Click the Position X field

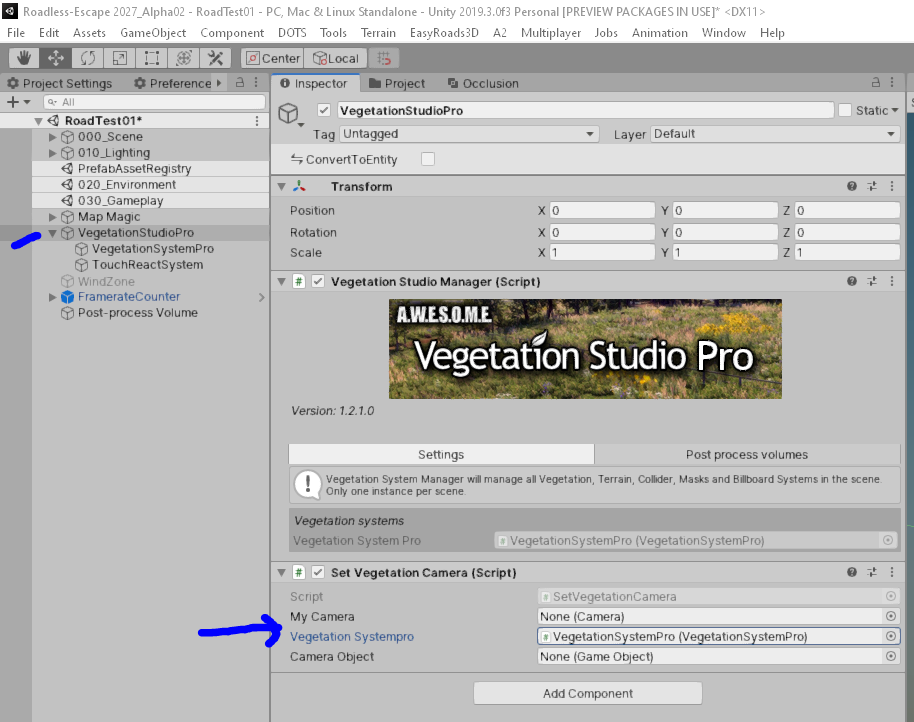(602, 210)
